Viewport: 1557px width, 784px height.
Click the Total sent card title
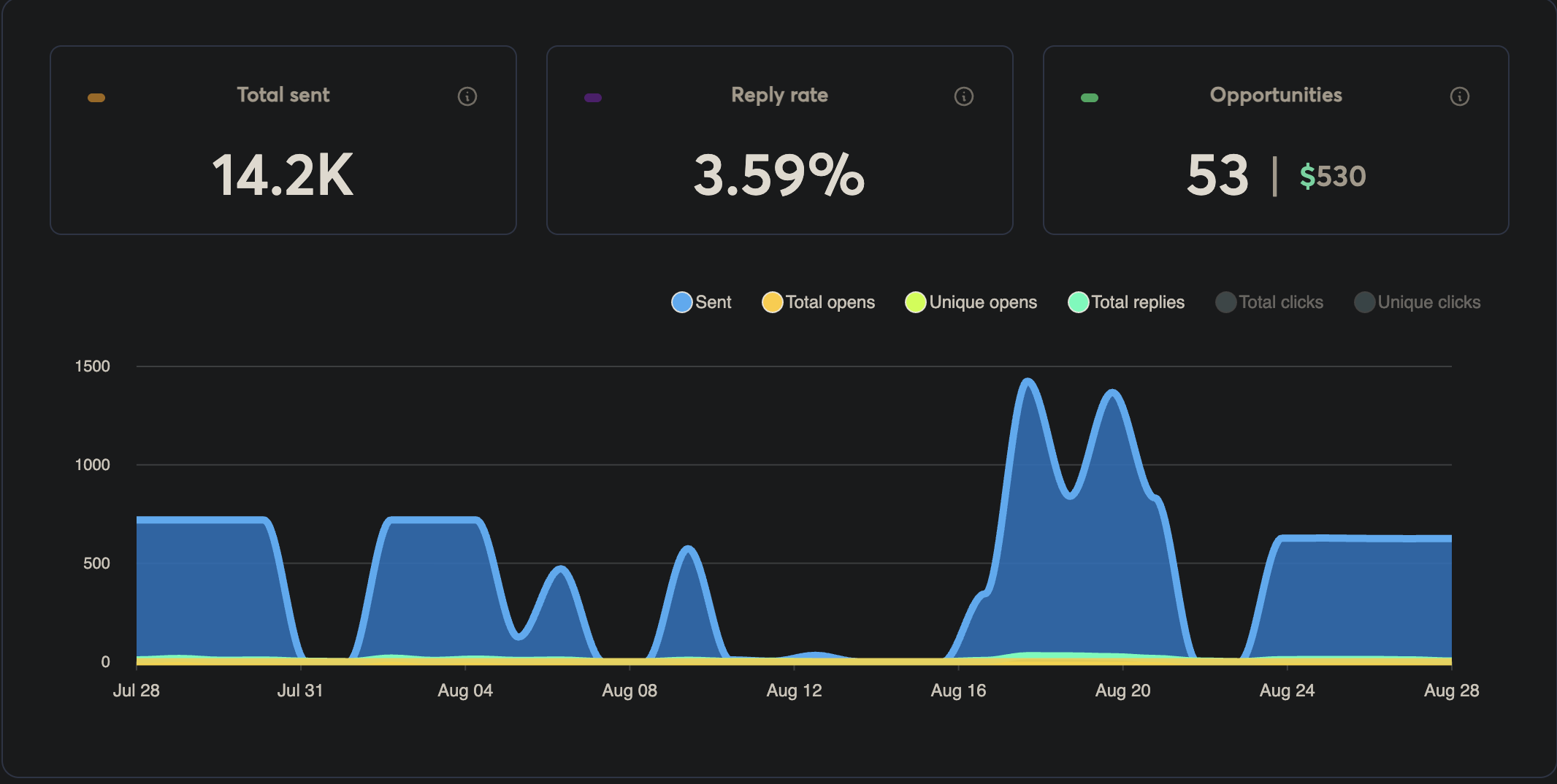(283, 95)
